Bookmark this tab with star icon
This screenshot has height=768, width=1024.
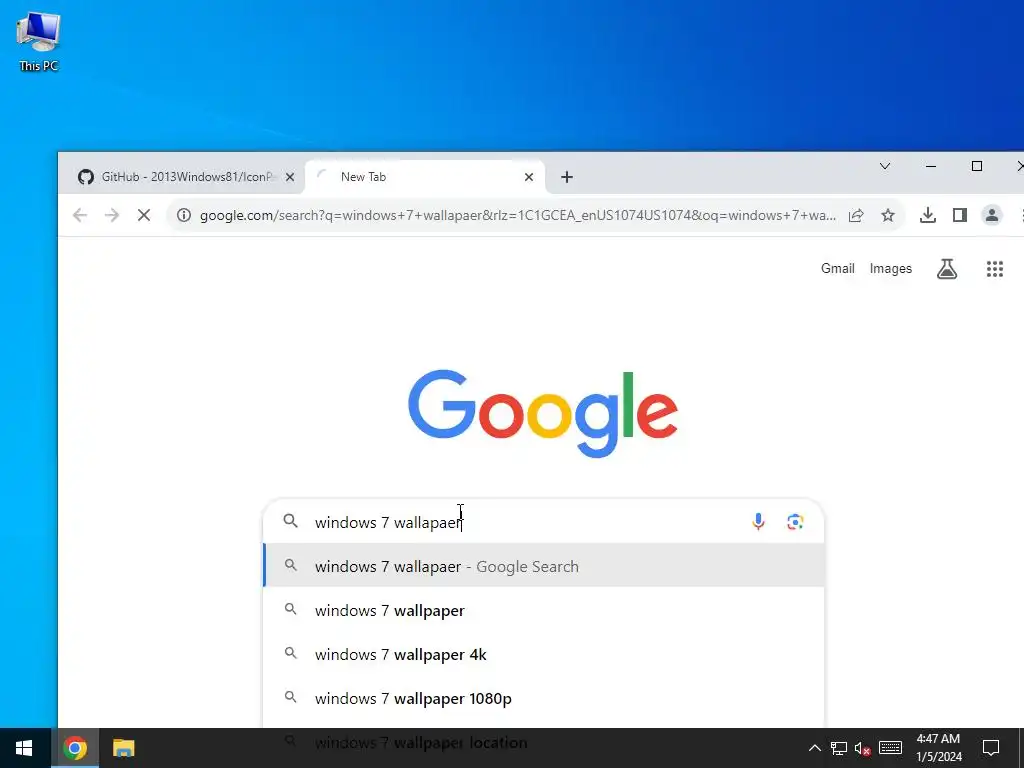click(x=888, y=215)
